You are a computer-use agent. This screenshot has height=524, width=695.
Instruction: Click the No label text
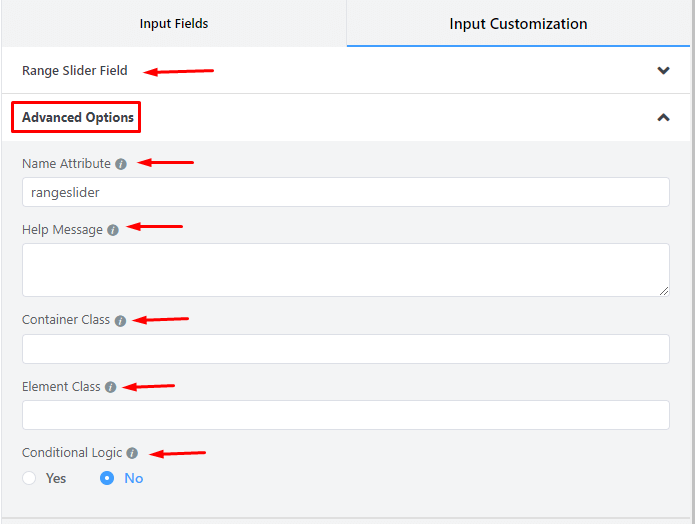[x=134, y=478]
